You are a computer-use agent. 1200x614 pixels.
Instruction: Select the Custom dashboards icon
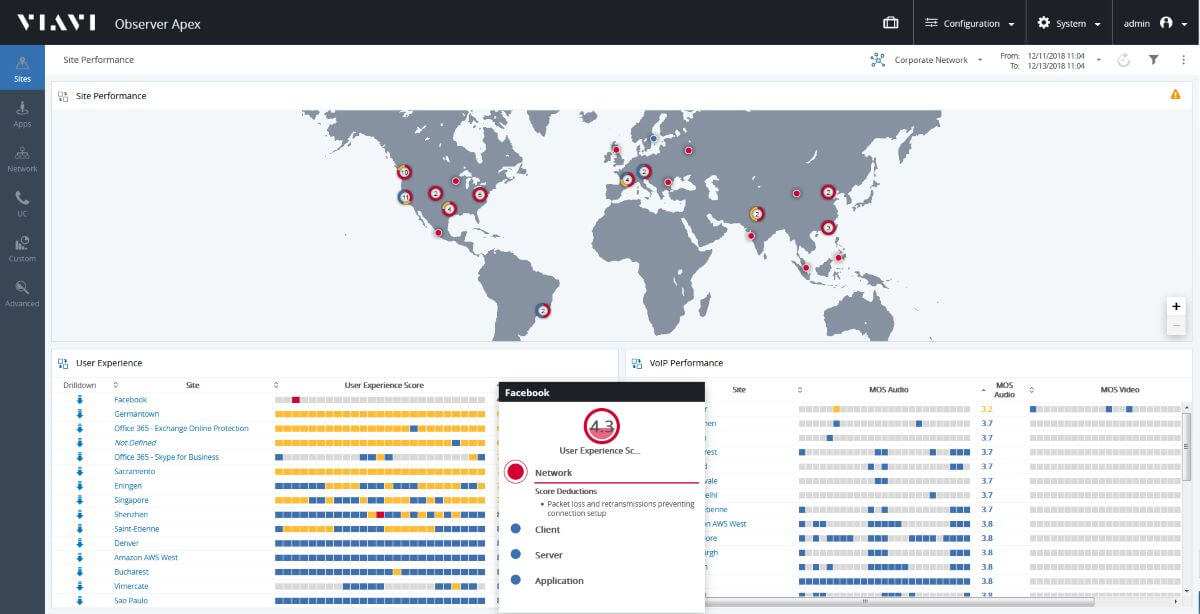[22, 248]
